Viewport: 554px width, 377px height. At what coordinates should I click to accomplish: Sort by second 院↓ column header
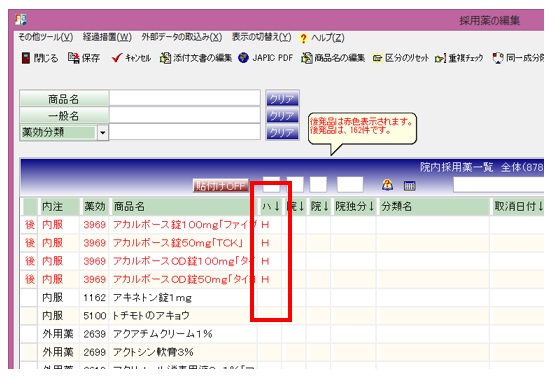319,207
